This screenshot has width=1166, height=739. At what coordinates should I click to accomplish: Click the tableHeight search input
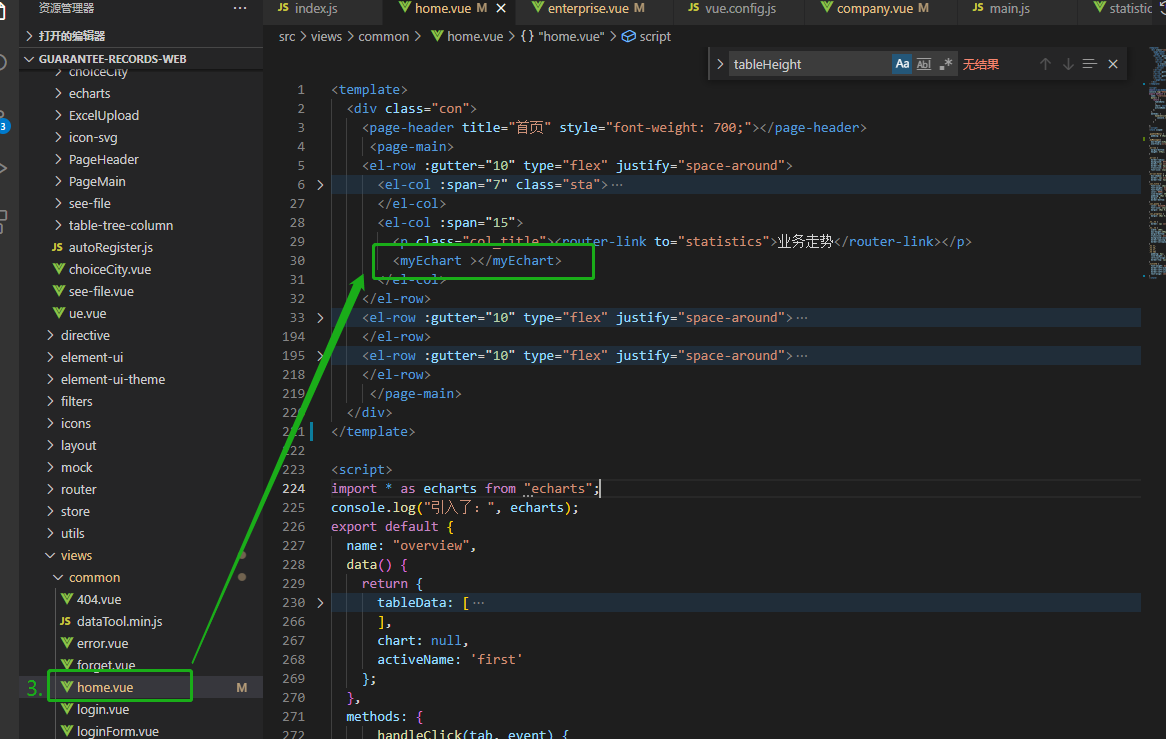click(809, 64)
